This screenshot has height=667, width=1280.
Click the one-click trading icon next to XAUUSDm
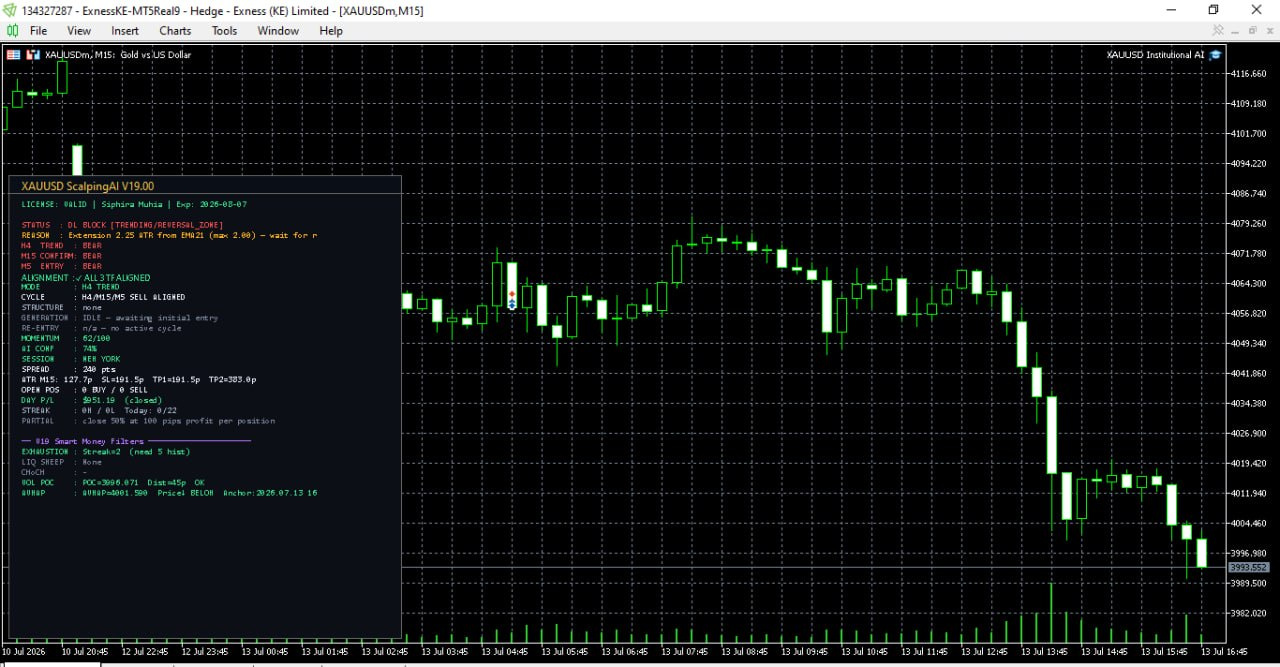33,55
